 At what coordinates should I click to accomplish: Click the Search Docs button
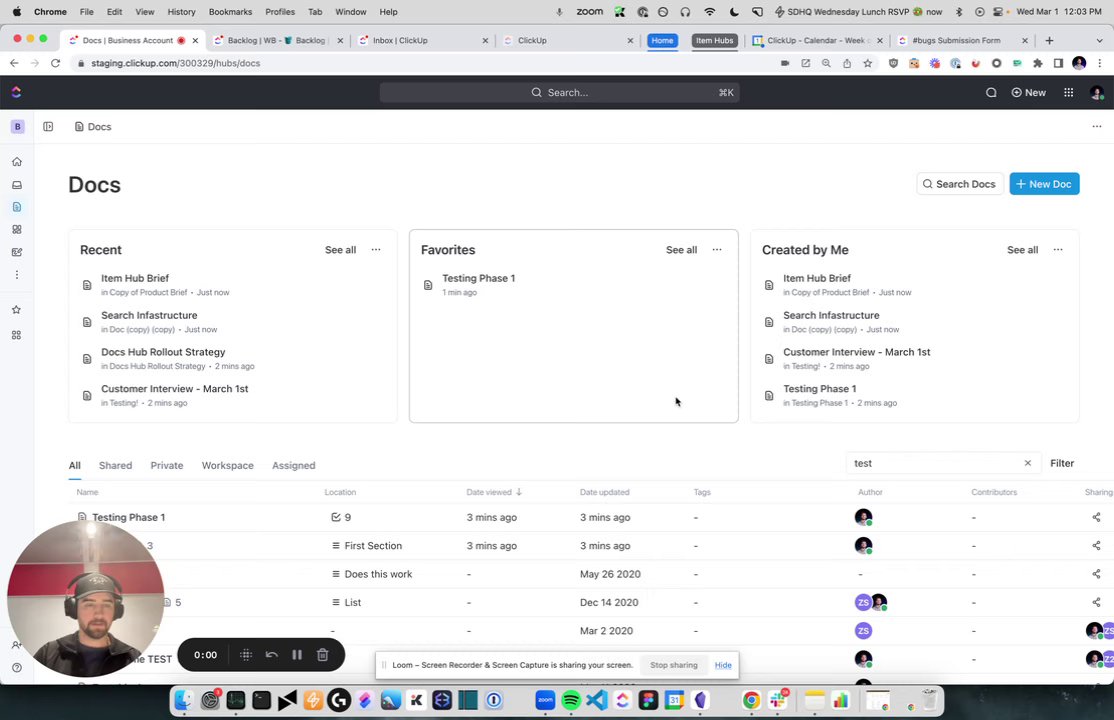[x=960, y=184]
